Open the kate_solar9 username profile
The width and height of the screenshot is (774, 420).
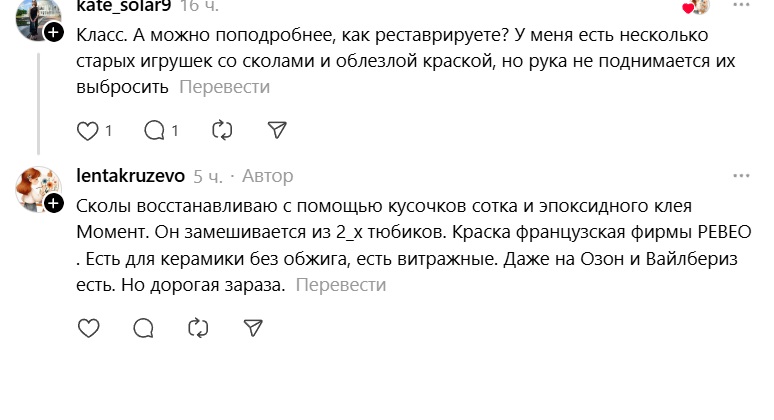point(123,6)
